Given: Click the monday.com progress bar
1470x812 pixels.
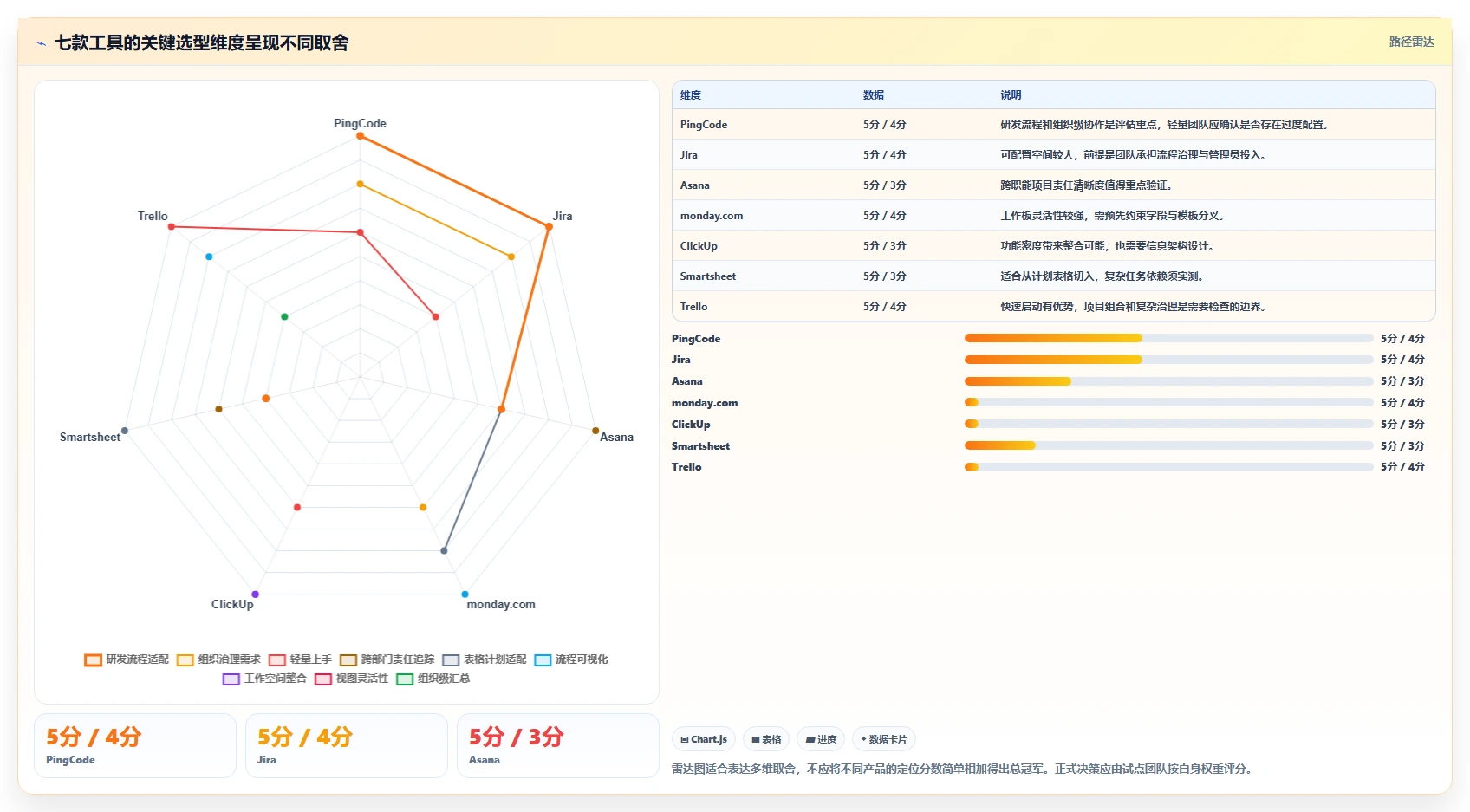Looking at the screenshot, I should (1168, 402).
